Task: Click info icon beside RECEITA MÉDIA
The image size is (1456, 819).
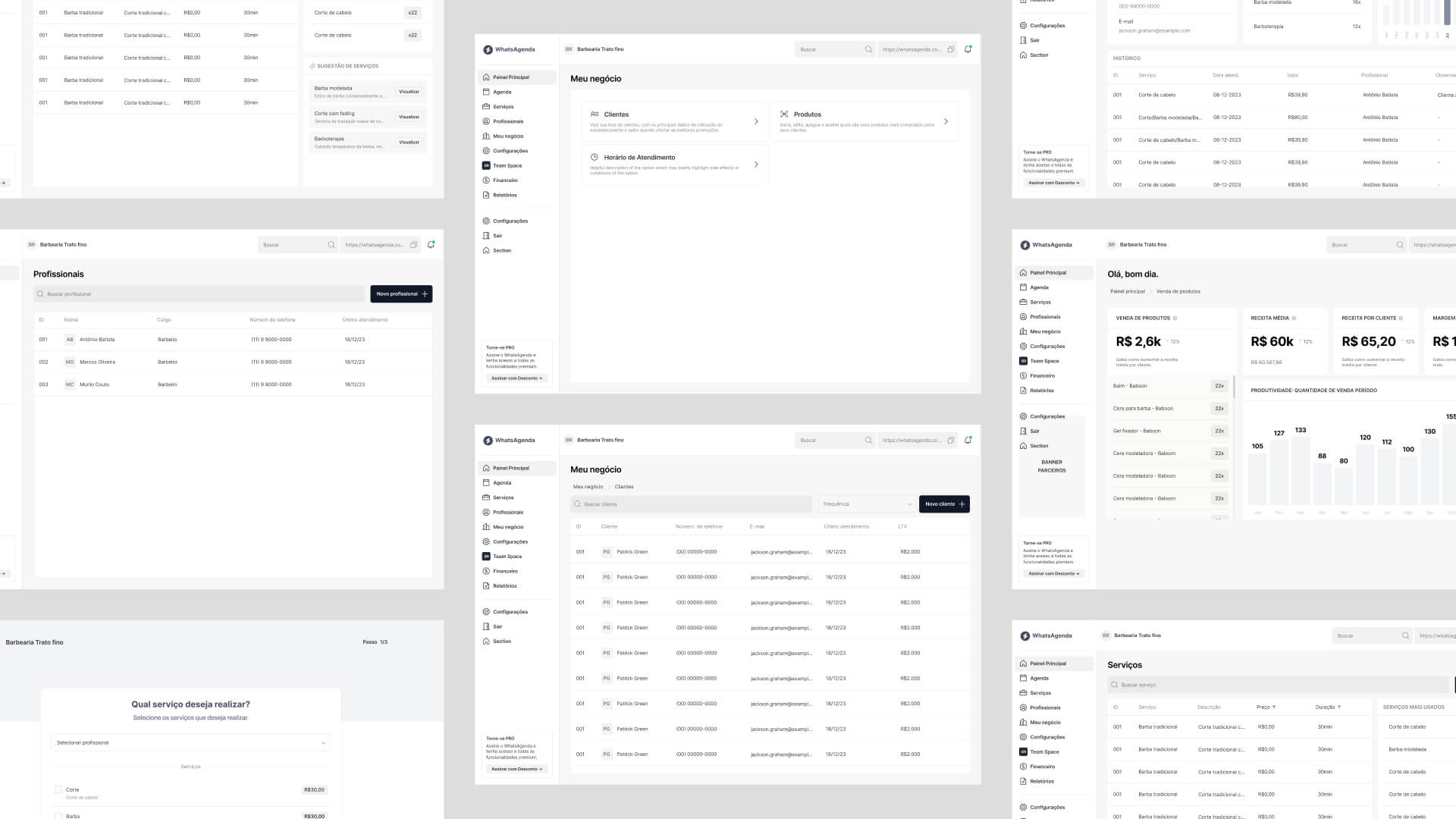Action: click(1294, 318)
